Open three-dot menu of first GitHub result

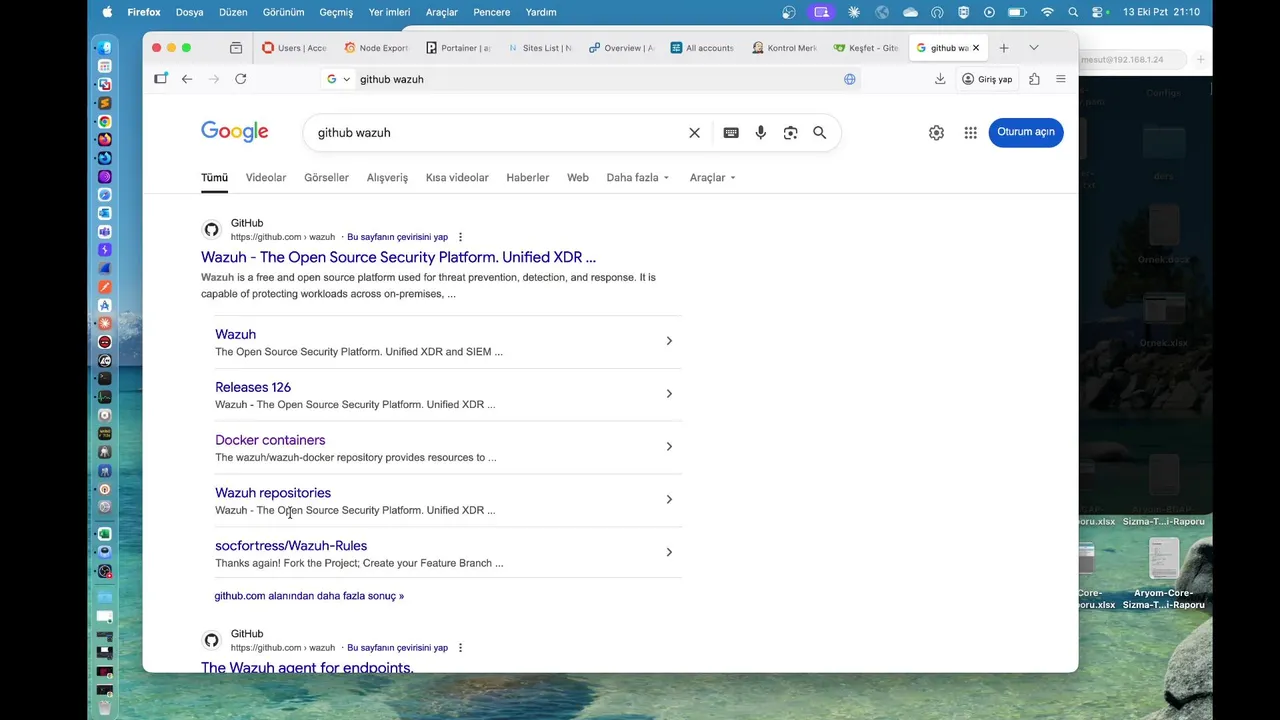click(460, 237)
